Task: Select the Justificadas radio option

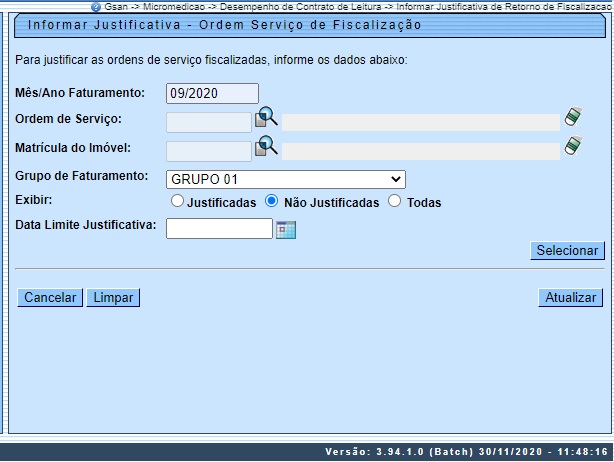Action: (177, 201)
